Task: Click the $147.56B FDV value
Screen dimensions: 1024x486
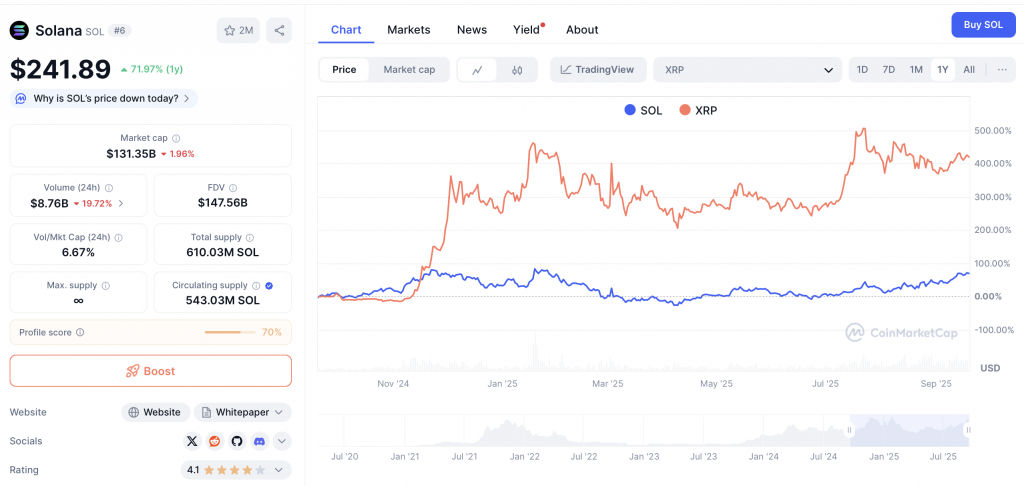Action: [223, 203]
